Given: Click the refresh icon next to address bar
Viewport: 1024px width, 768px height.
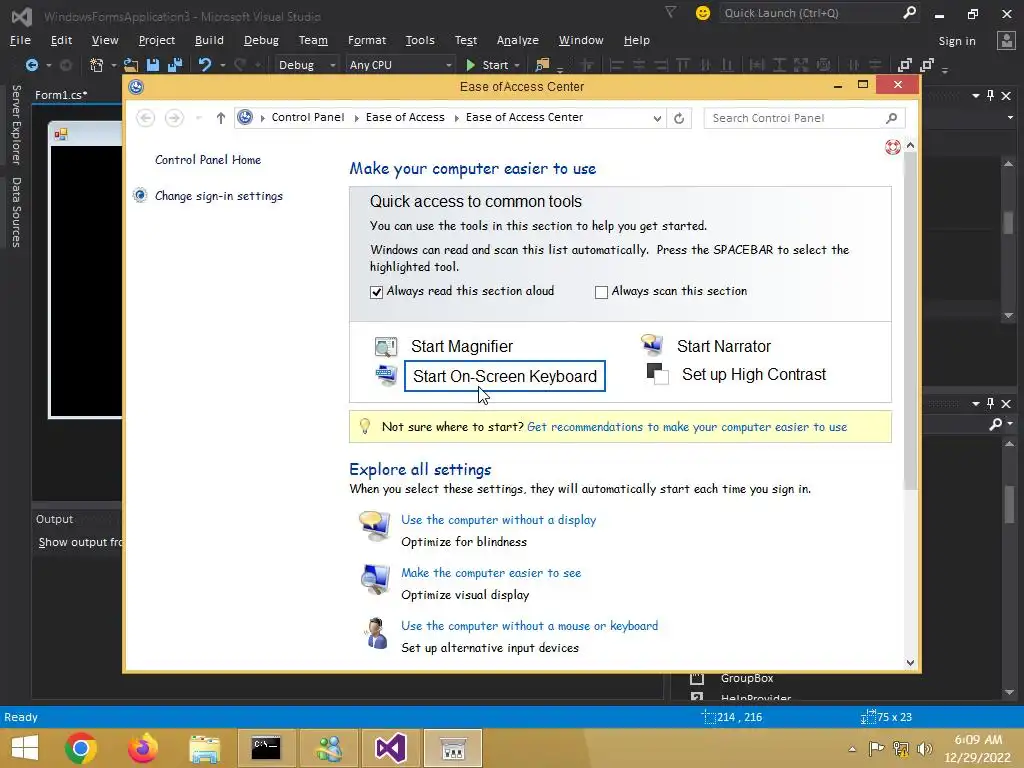Looking at the screenshot, I should (679, 118).
